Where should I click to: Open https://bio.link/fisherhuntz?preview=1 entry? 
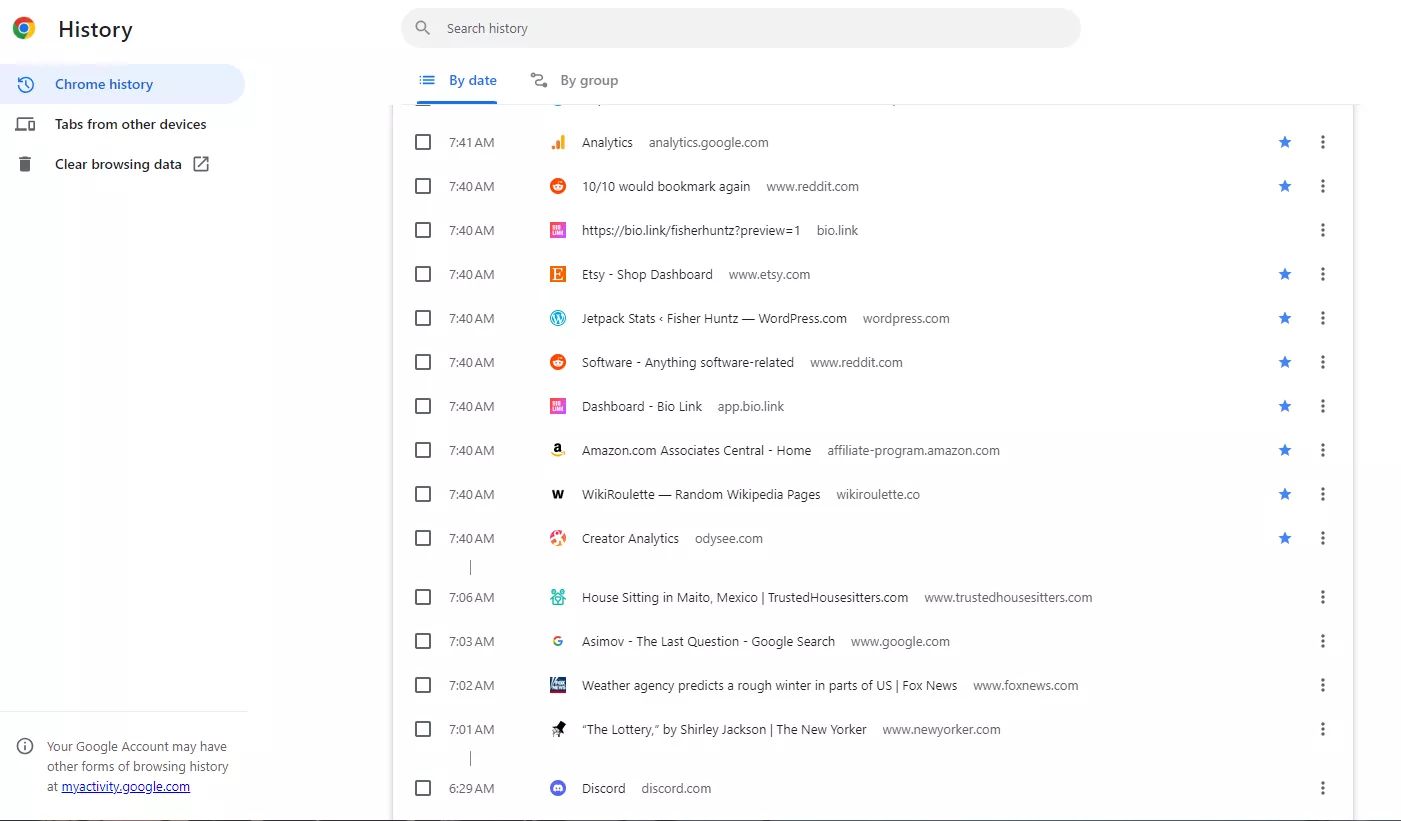click(x=691, y=230)
